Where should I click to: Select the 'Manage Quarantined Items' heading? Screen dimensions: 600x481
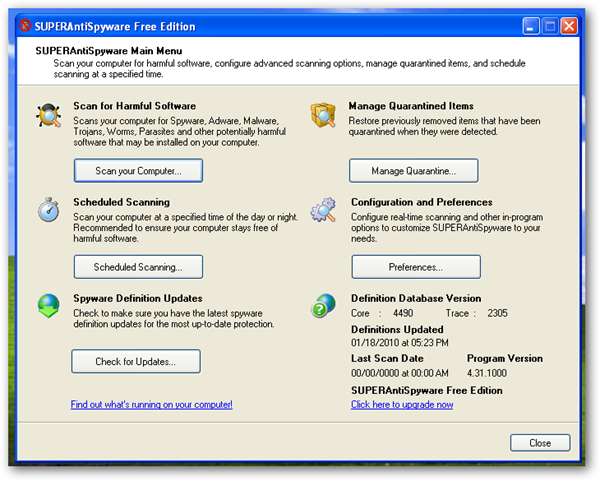[x=411, y=106]
